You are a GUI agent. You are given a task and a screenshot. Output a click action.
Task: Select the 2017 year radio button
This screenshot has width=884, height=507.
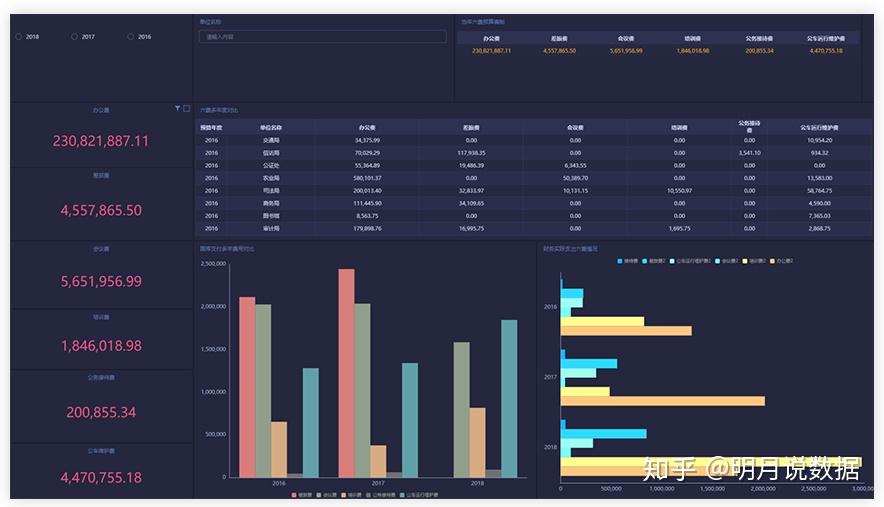(75, 37)
